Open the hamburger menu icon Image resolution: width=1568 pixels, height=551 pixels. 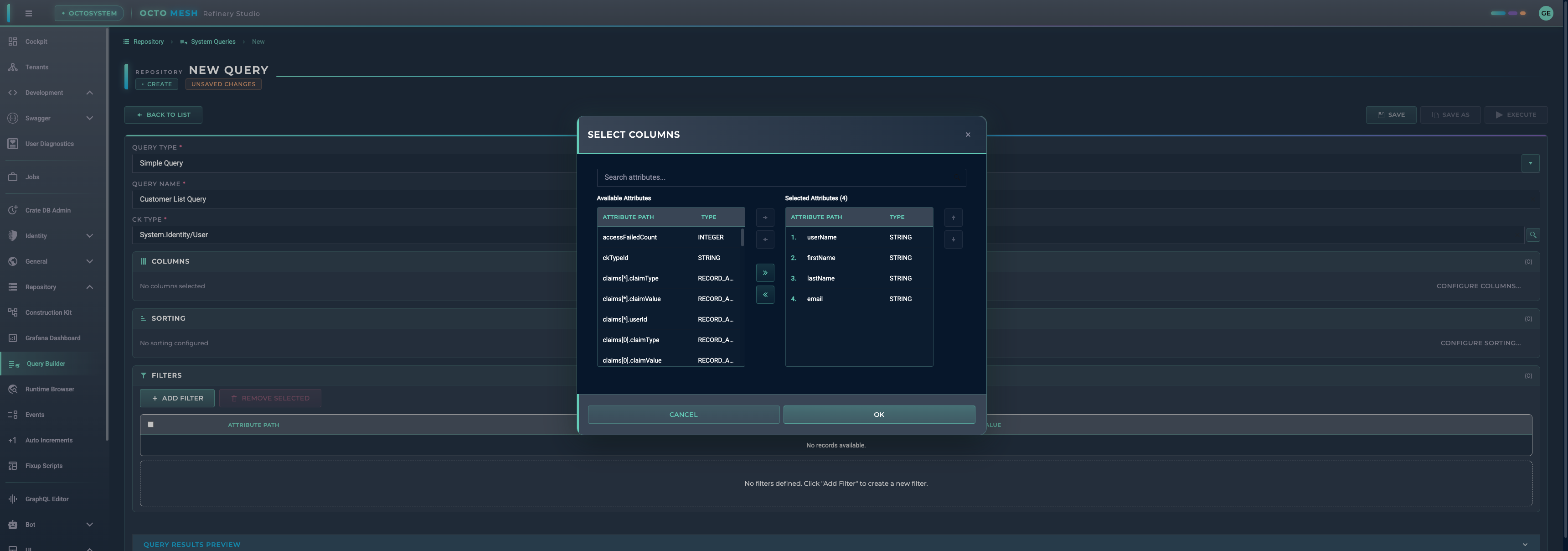[29, 13]
